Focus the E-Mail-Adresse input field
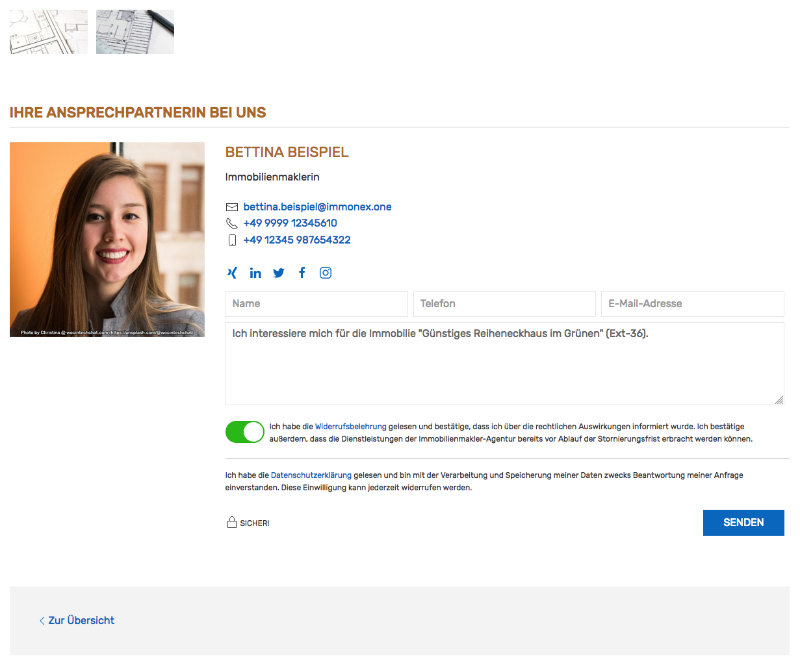This screenshot has height=665, width=800. pyautogui.click(x=693, y=304)
